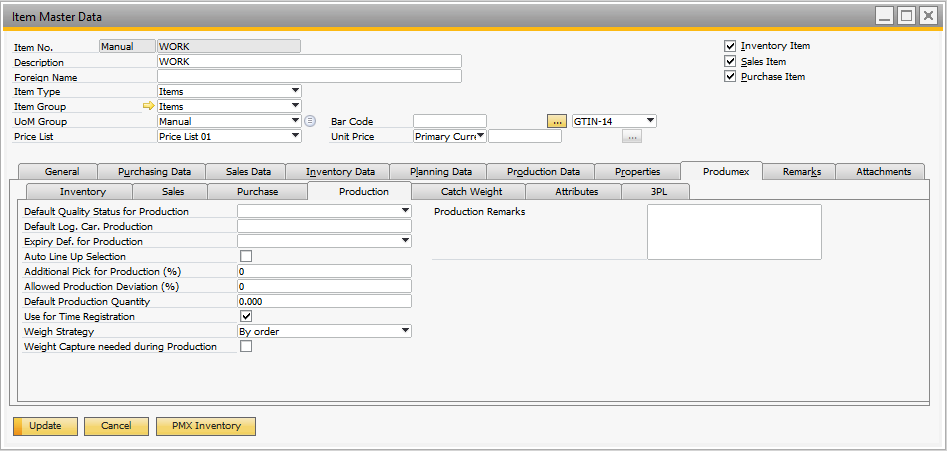Maximize the Item Master Data window
This screenshot has height=451, width=947.
pyautogui.click(x=906, y=16)
